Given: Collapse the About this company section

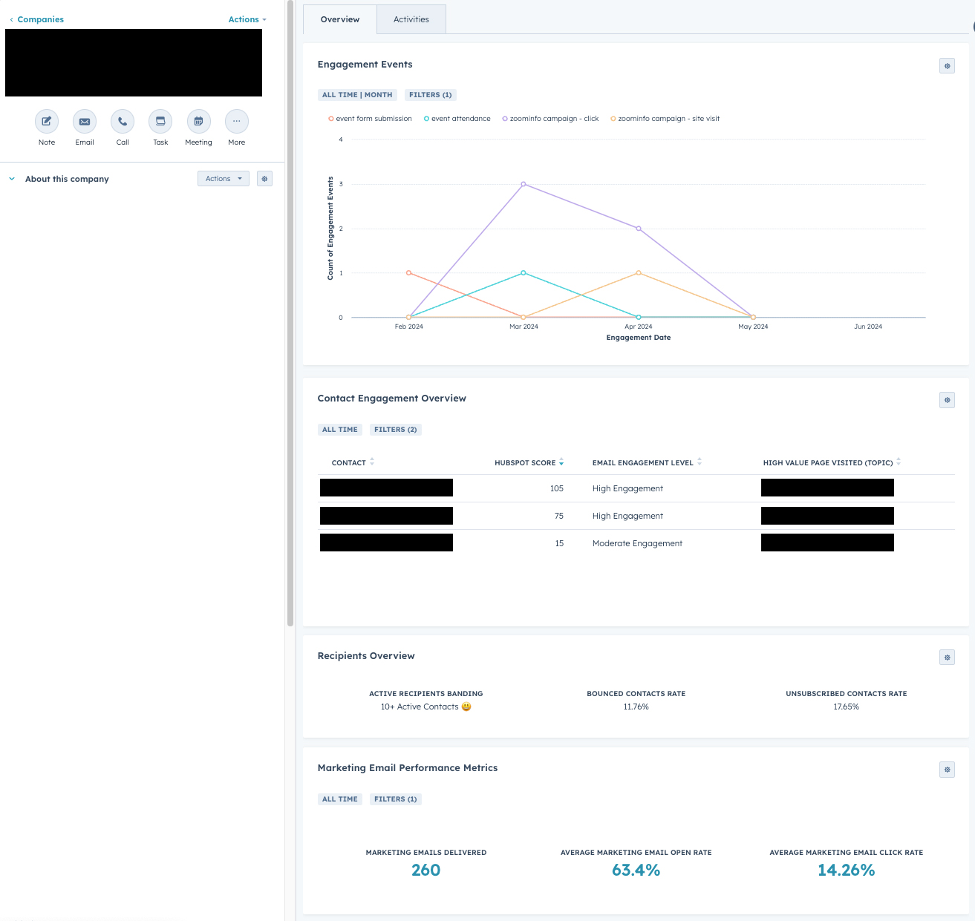Looking at the screenshot, I should click(12, 179).
